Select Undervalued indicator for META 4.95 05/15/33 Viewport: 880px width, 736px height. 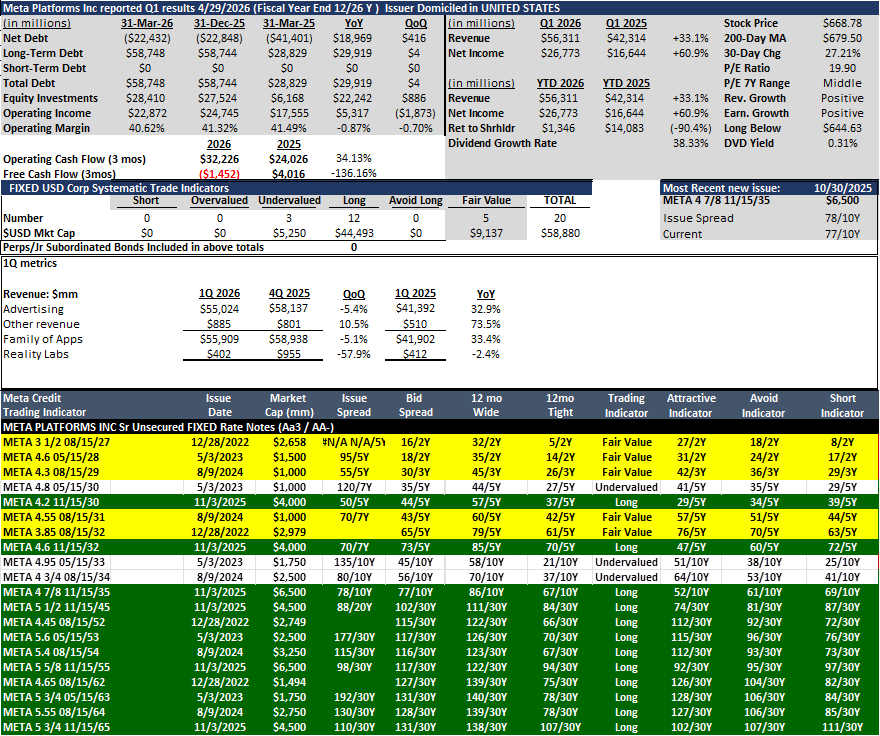click(626, 562)
